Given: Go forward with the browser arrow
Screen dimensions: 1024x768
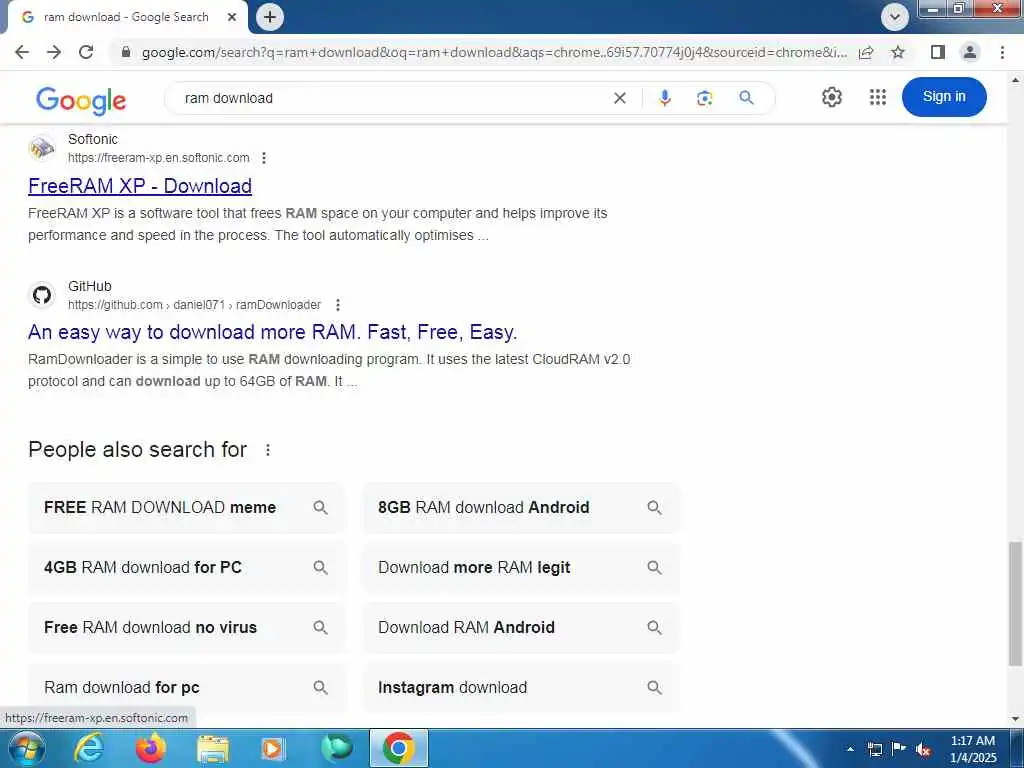Looking at the screenshot, I should (54, 52).
